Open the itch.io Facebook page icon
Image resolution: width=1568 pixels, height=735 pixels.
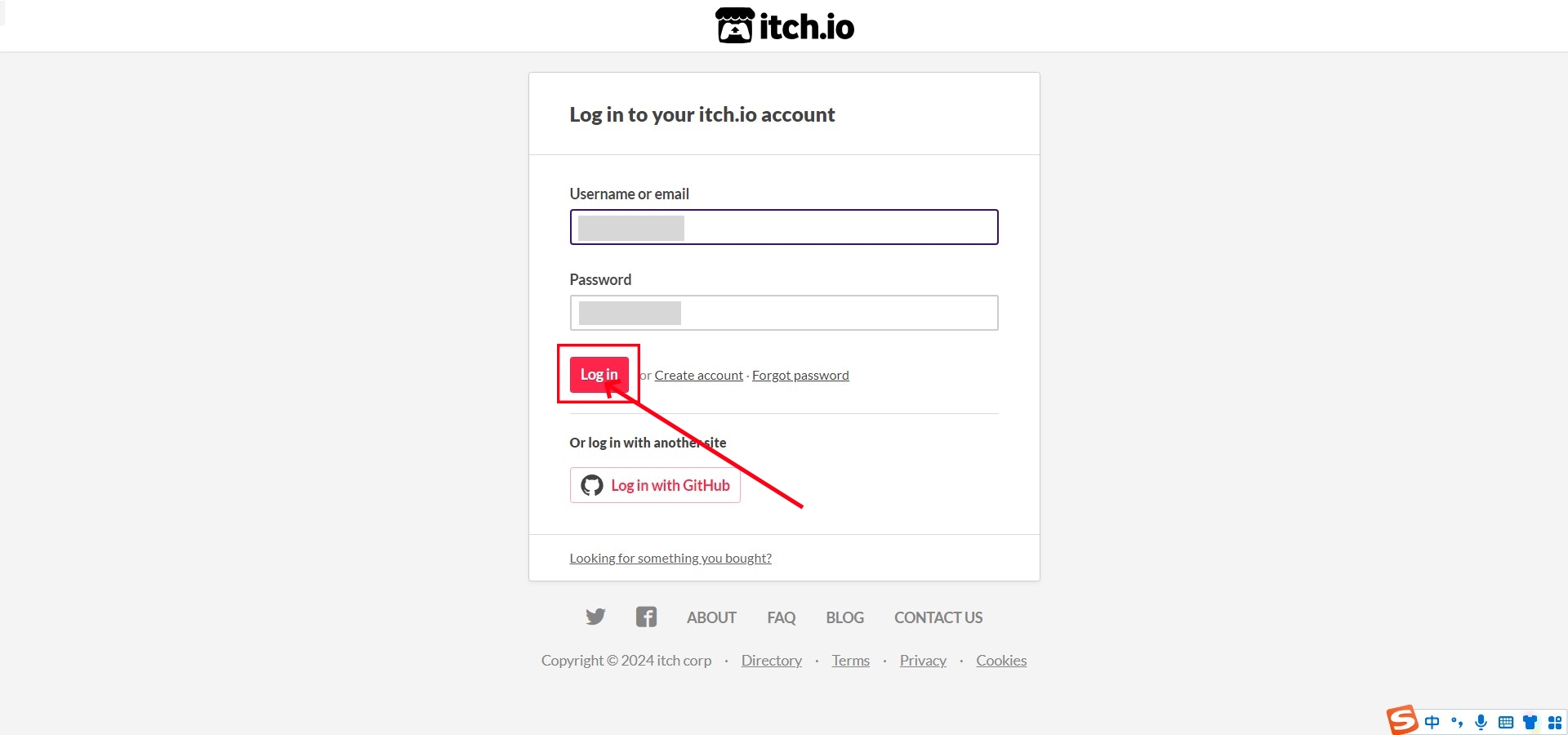[x=646, y=617]
